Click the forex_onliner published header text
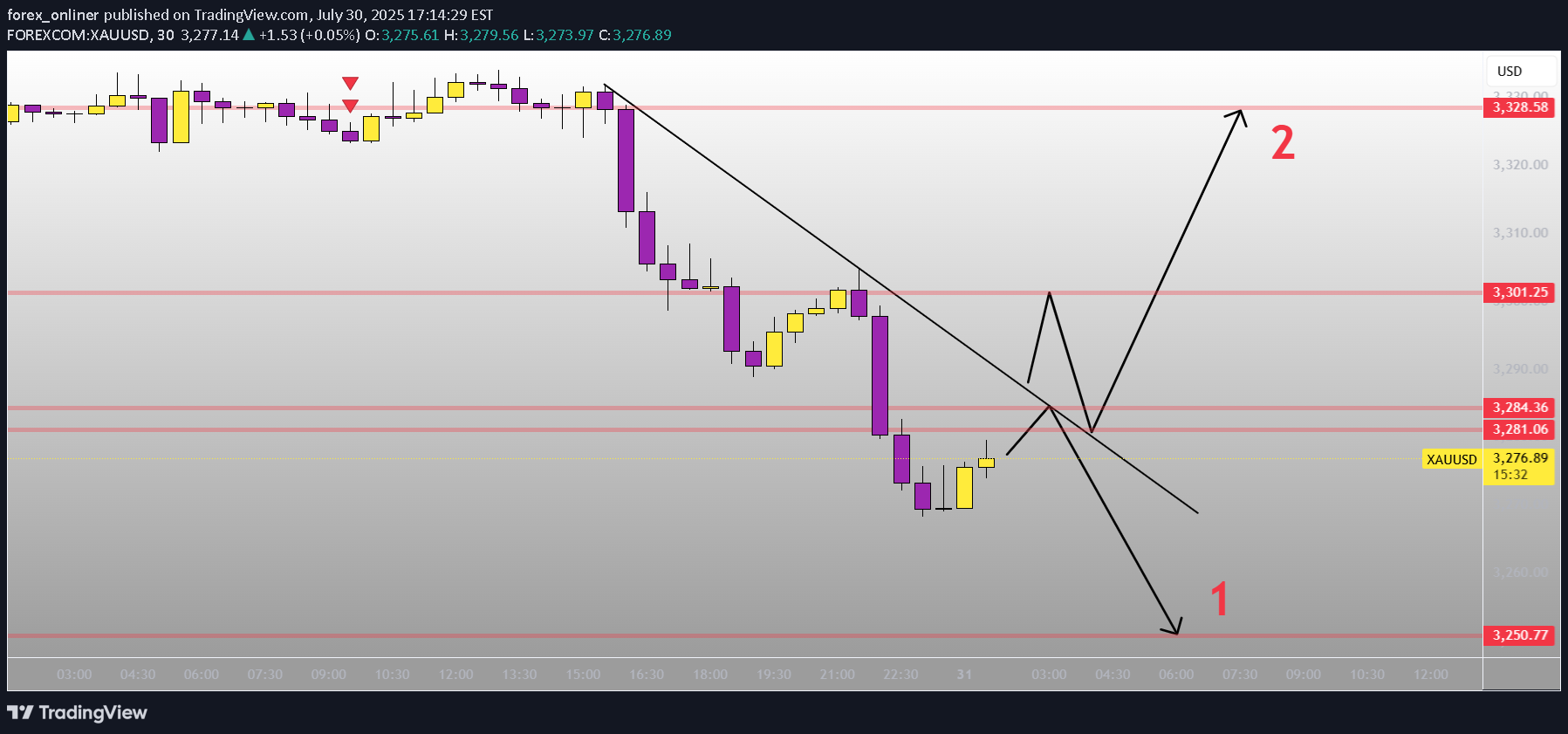1568x734 pixels. click(x=250, y=15)
